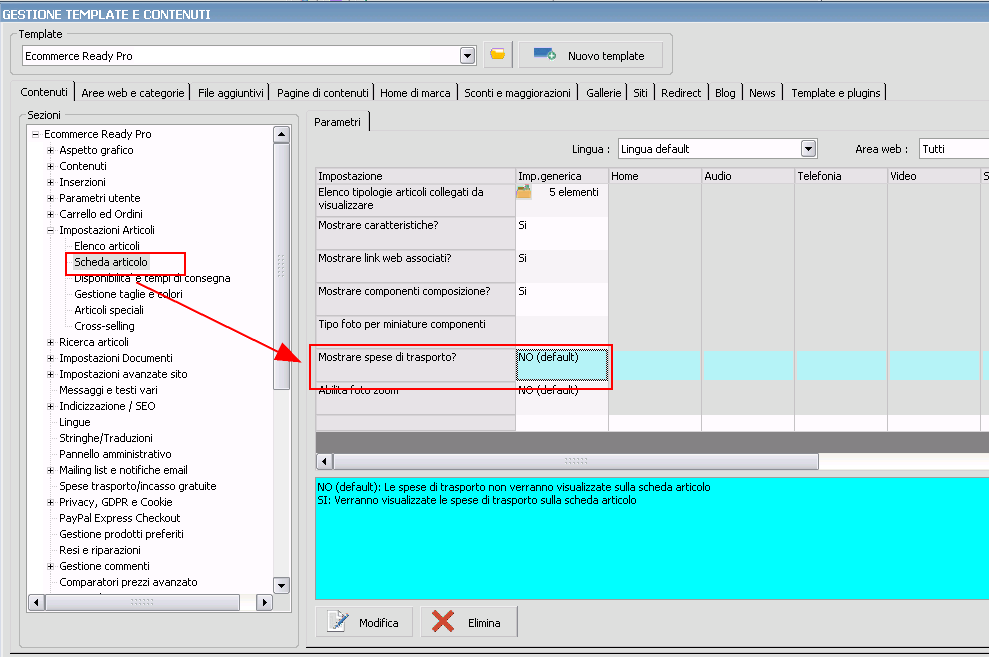Expand the Mailing list e notifiche email node
The width and height of the screenshot is (989, 657).
click(x=50, y=470)
